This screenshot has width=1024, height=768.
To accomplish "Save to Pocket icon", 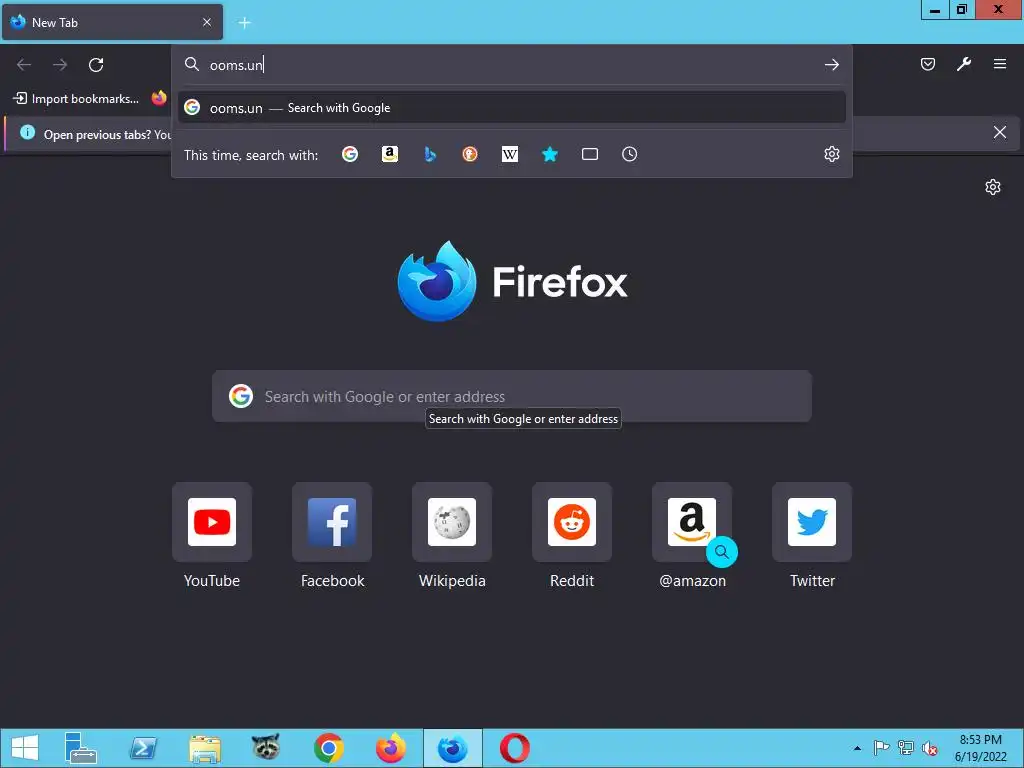I will 927,64.
